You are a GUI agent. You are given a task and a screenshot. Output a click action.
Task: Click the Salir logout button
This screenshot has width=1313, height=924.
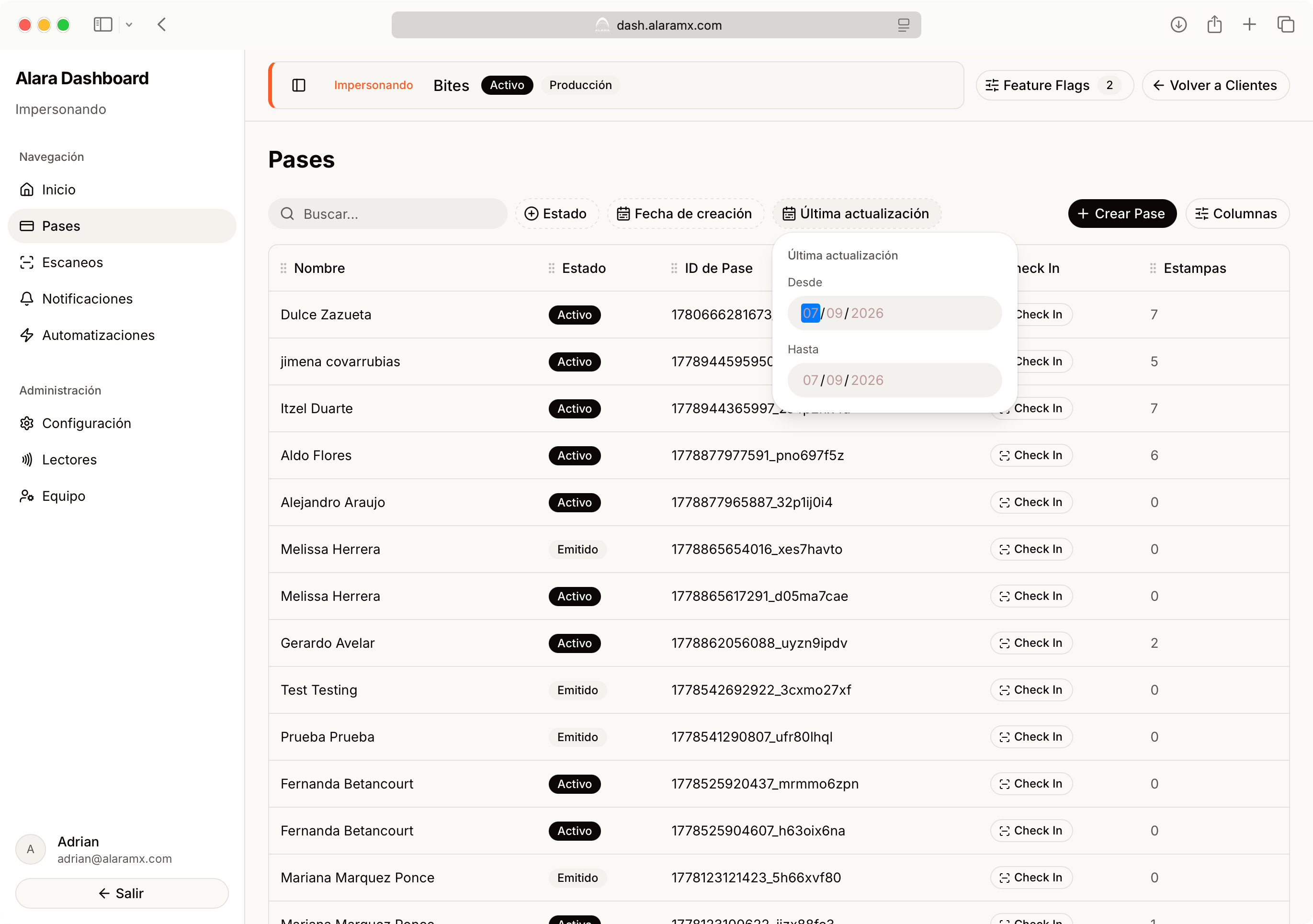tap(122, 893)
